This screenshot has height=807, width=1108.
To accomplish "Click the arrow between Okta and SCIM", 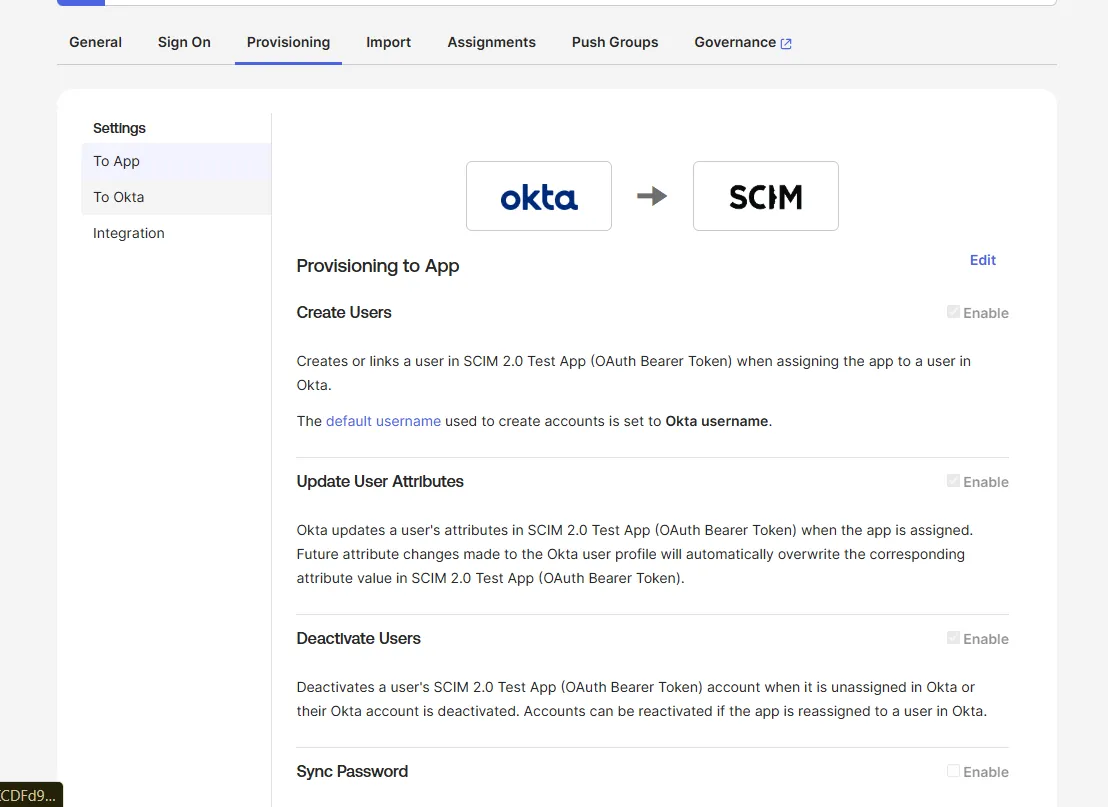I will (652, 196).
